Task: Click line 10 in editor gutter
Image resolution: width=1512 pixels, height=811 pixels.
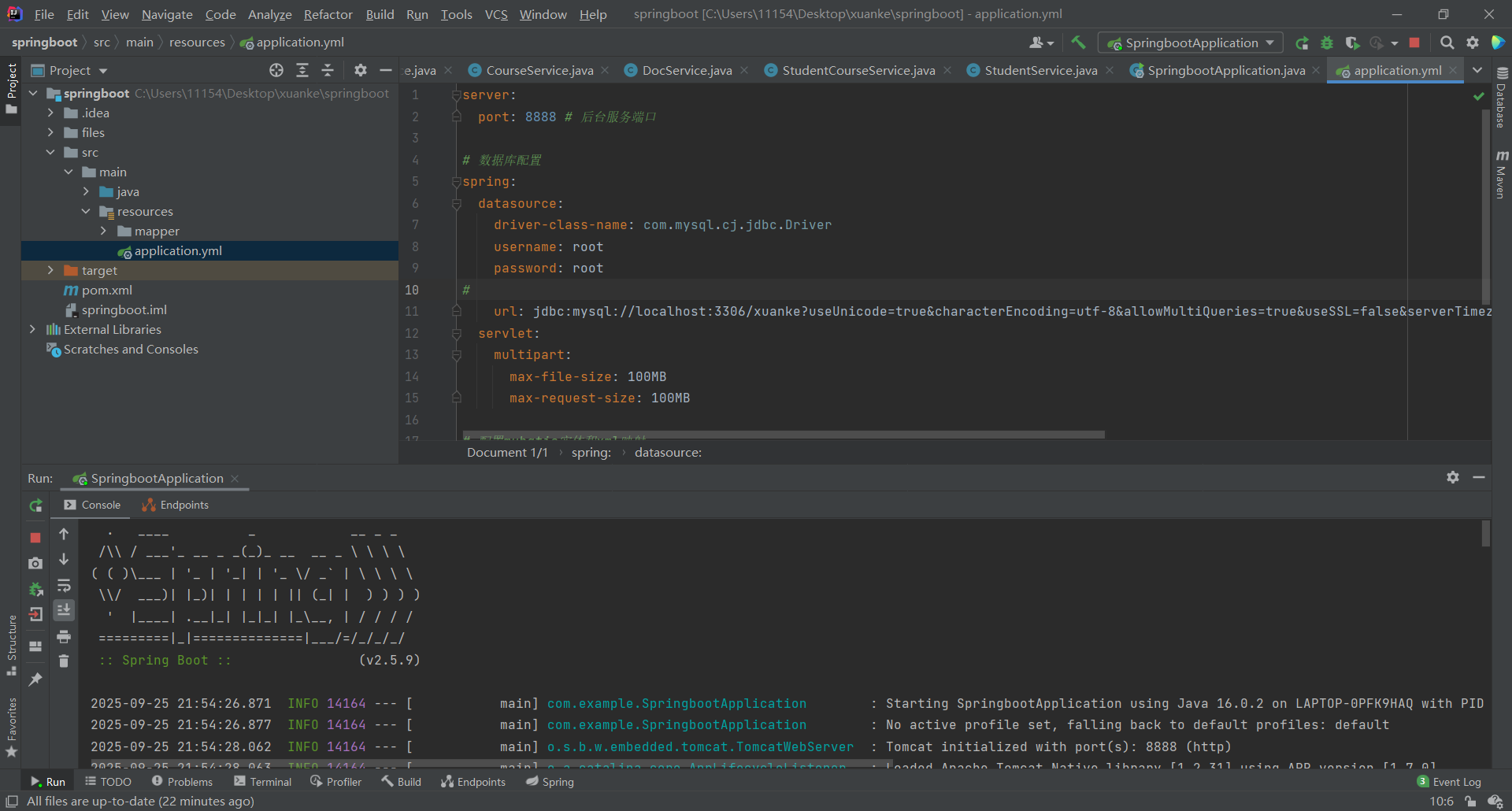Action: 412,290
